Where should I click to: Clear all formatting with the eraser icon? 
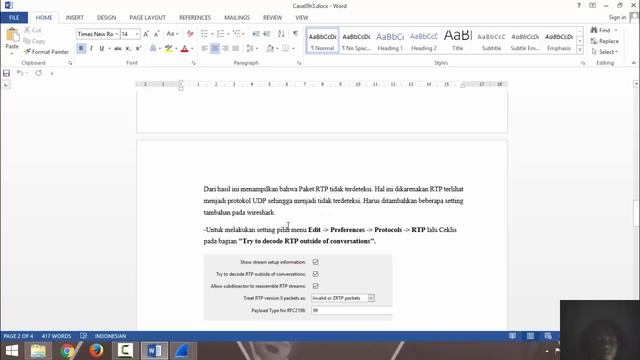click(x=190, y=34)
